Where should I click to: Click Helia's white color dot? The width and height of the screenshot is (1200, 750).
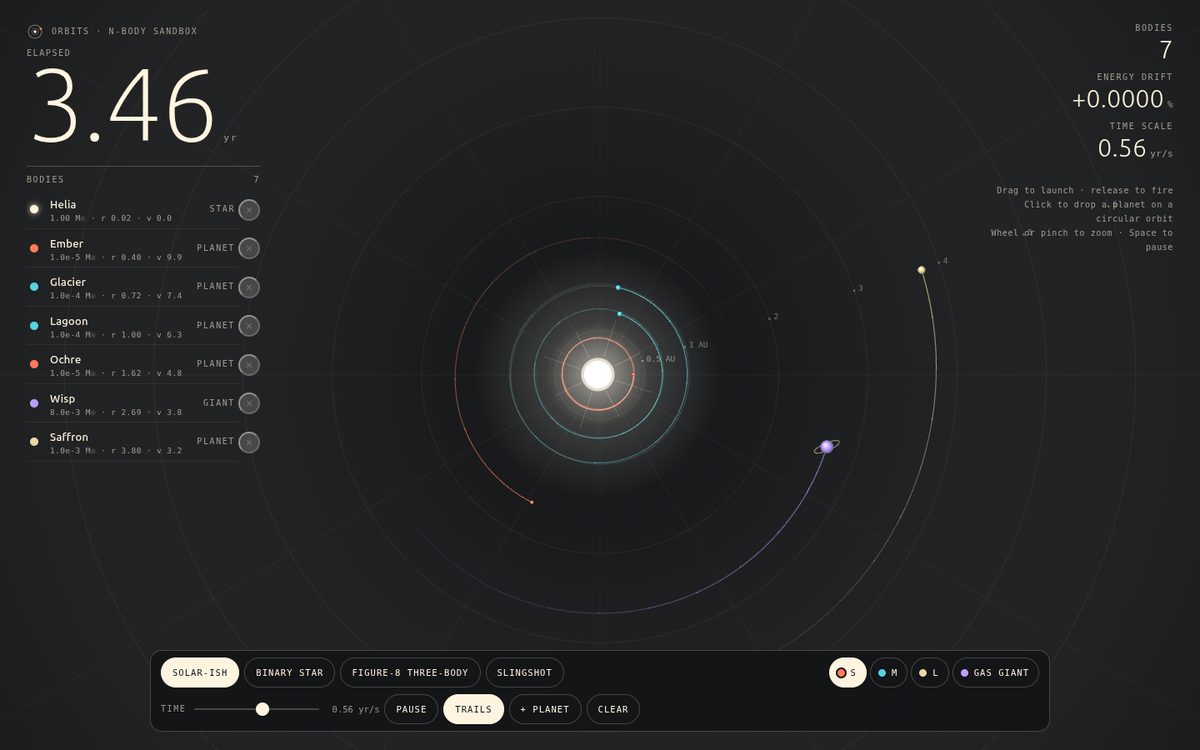pos(34,209)
